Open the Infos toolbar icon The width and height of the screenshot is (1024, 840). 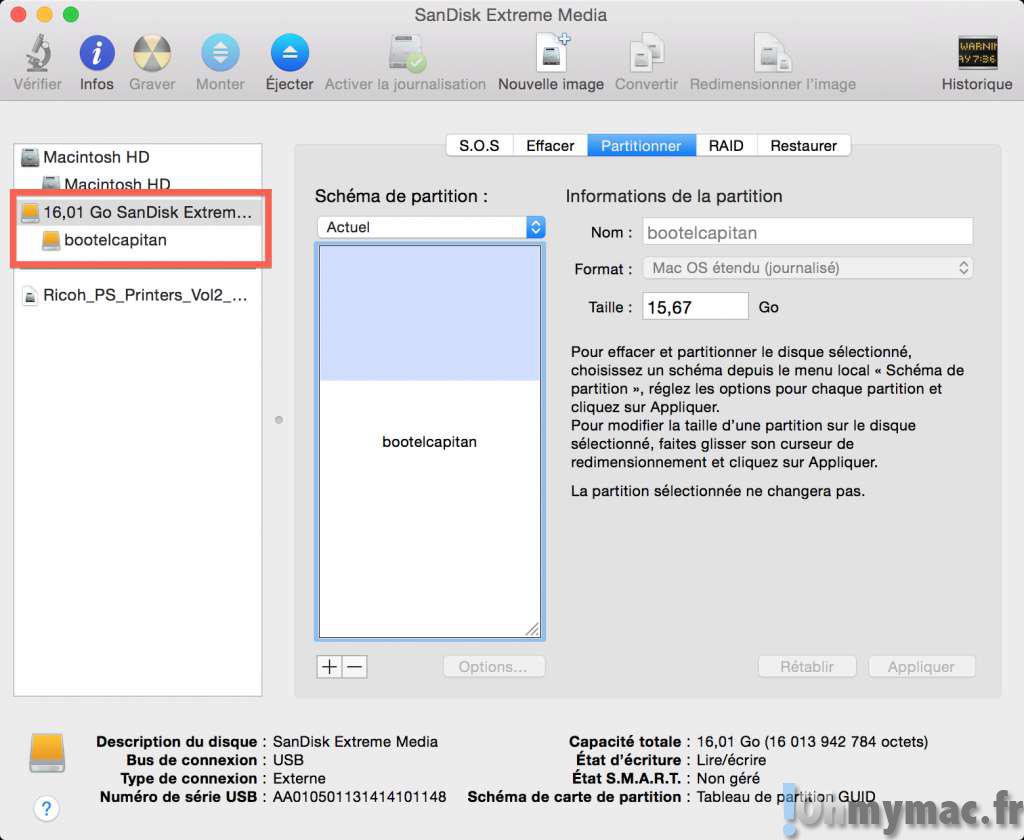[97, 53]
